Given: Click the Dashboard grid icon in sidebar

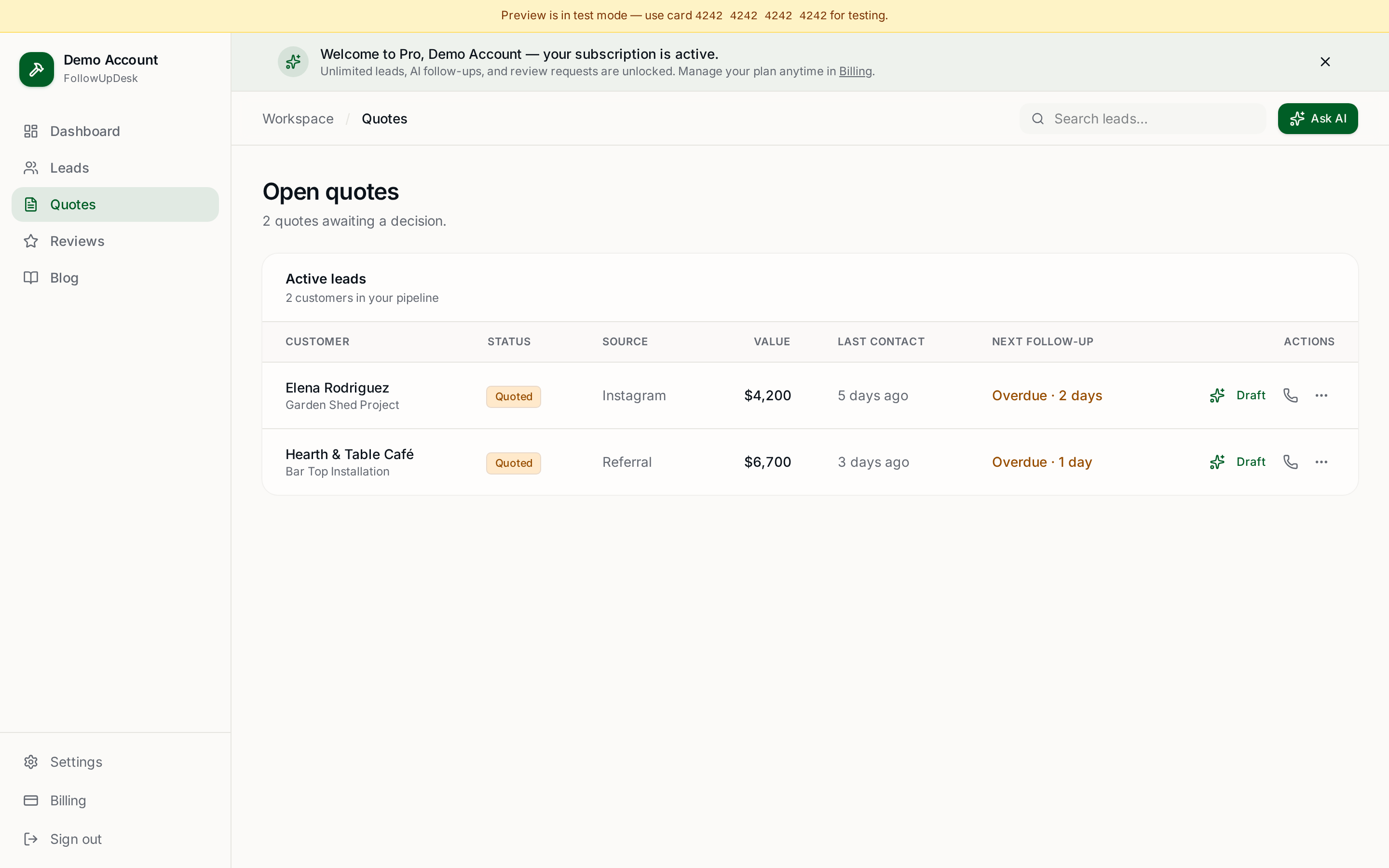Looking at the screenshot, I should coord(31,132).
